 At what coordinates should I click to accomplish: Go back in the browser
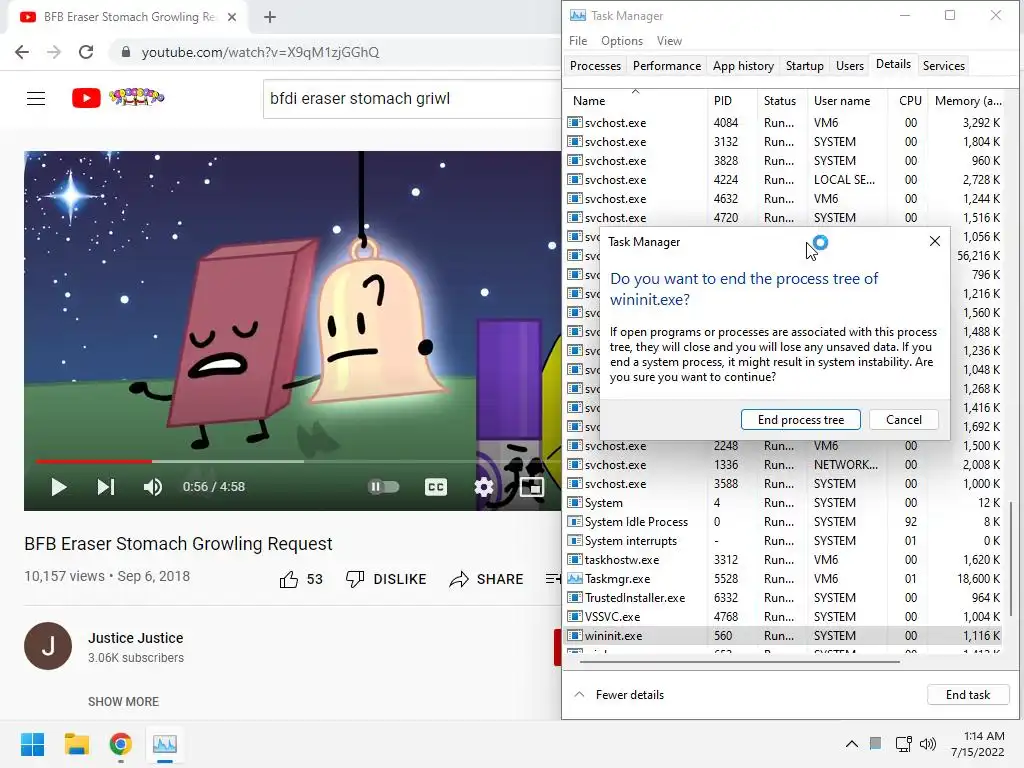(x=22, y=52)
